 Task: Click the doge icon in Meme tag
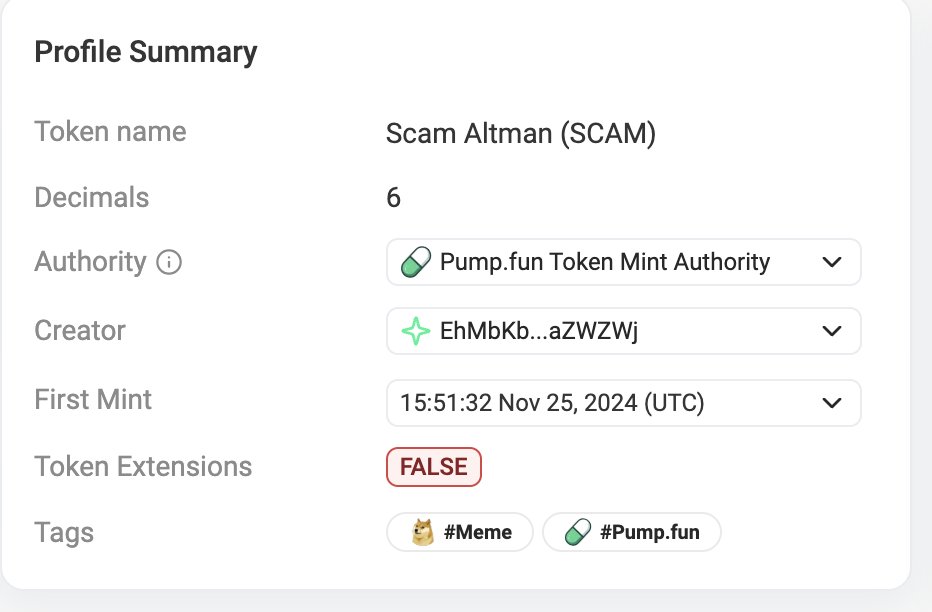click(x=423, y=532)
